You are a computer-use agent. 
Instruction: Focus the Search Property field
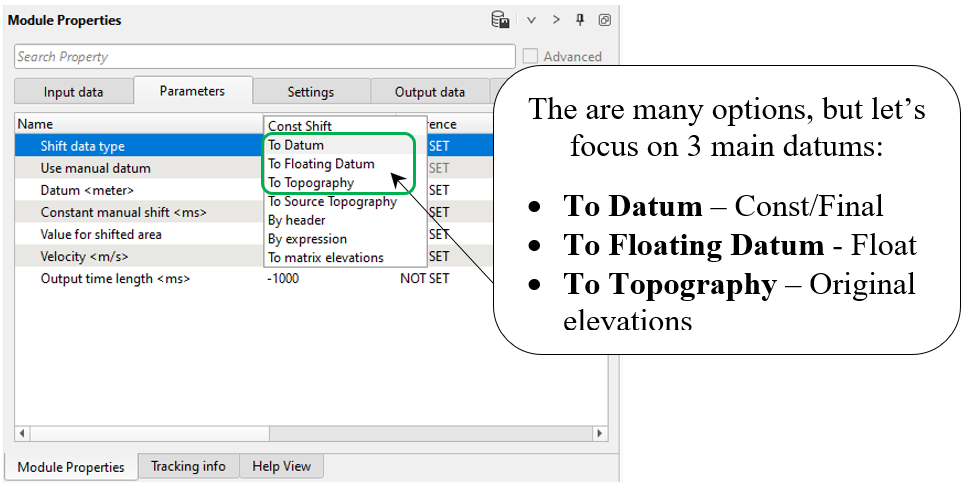click(265, 56)
